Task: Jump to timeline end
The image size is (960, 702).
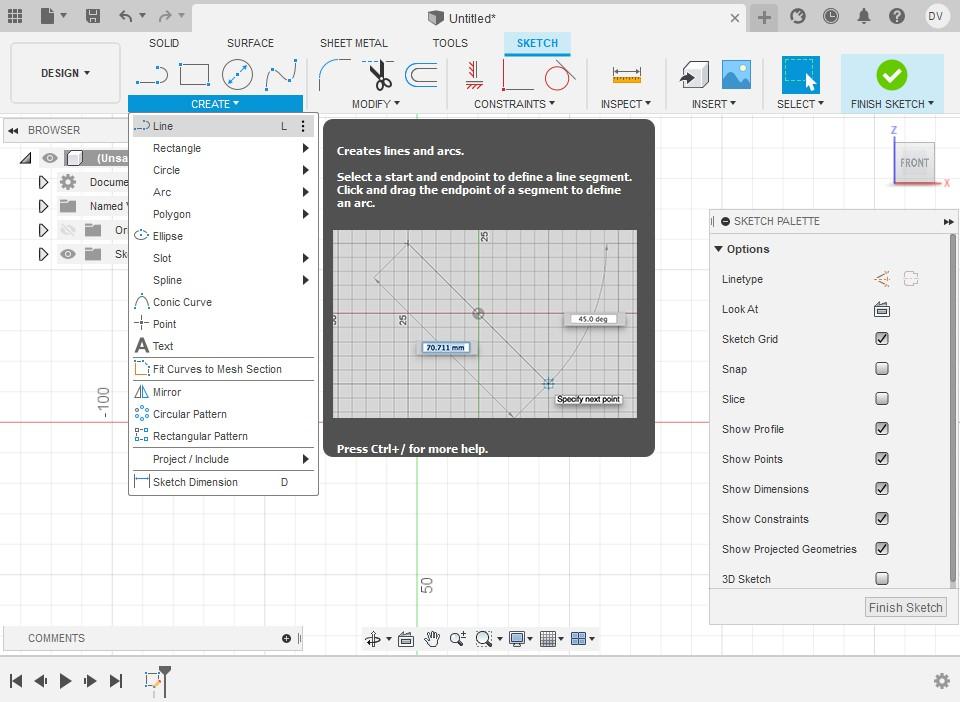Action: (116, 681)
